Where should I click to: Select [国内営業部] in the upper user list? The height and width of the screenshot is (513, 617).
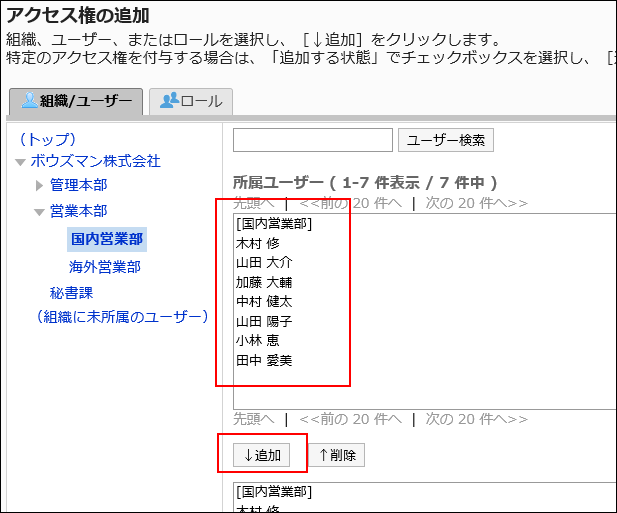tap(274, 224)
